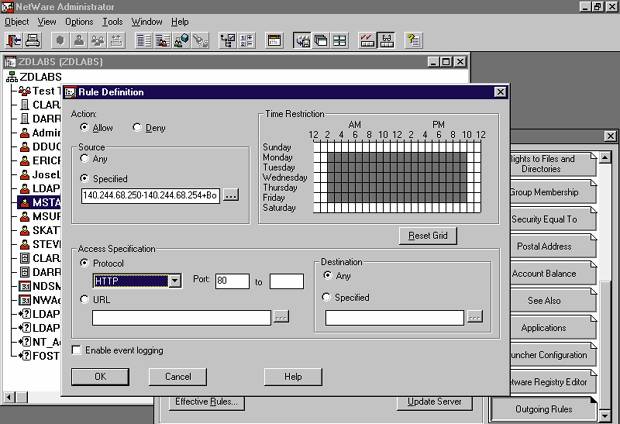
Task: Select the ZDLABS root tree icon
Action: (11, 77)
